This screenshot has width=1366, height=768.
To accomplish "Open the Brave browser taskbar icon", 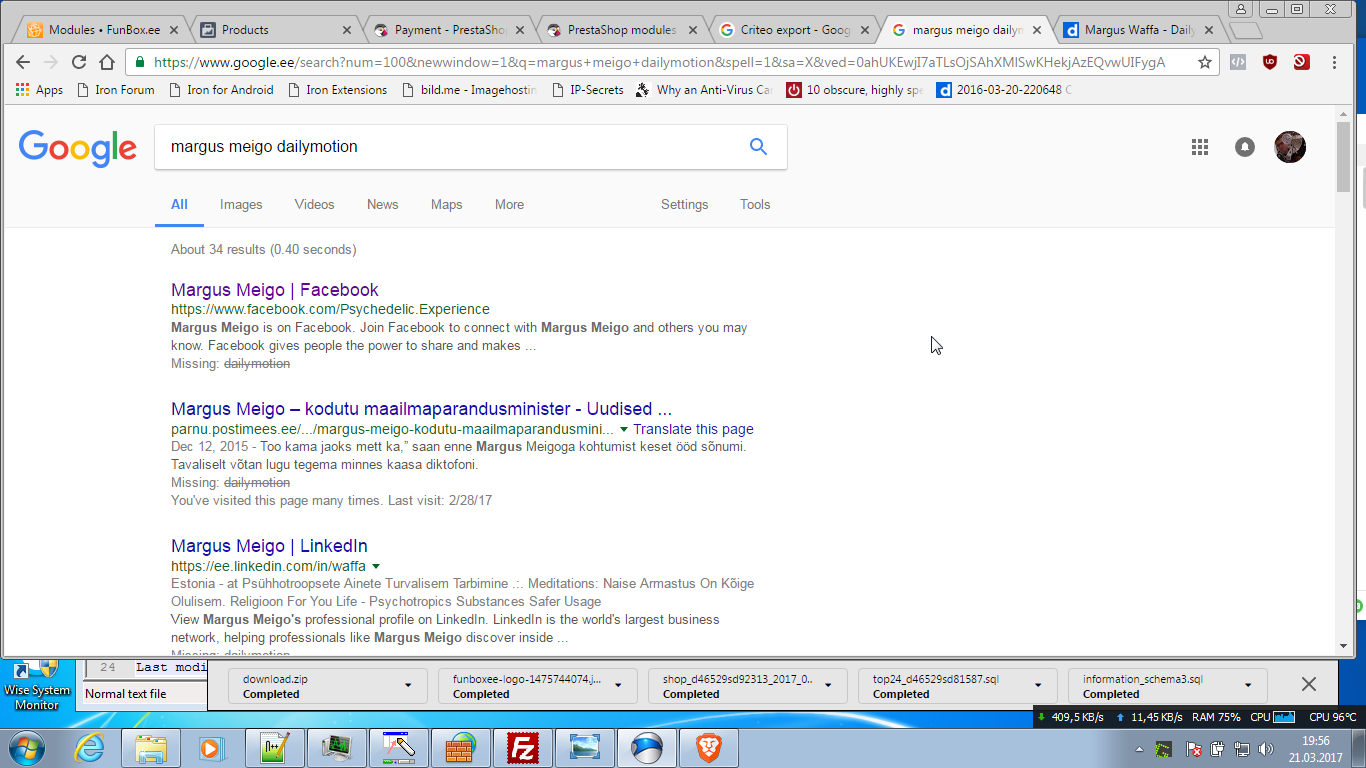I will tap(708, 748).
